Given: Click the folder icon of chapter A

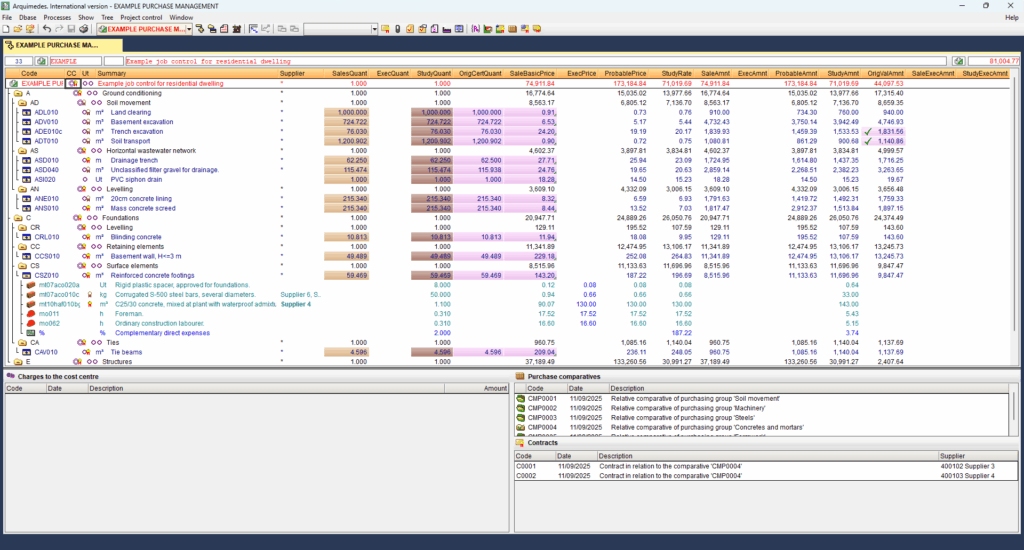Looking at the screenshot, I should pos(17,92).
